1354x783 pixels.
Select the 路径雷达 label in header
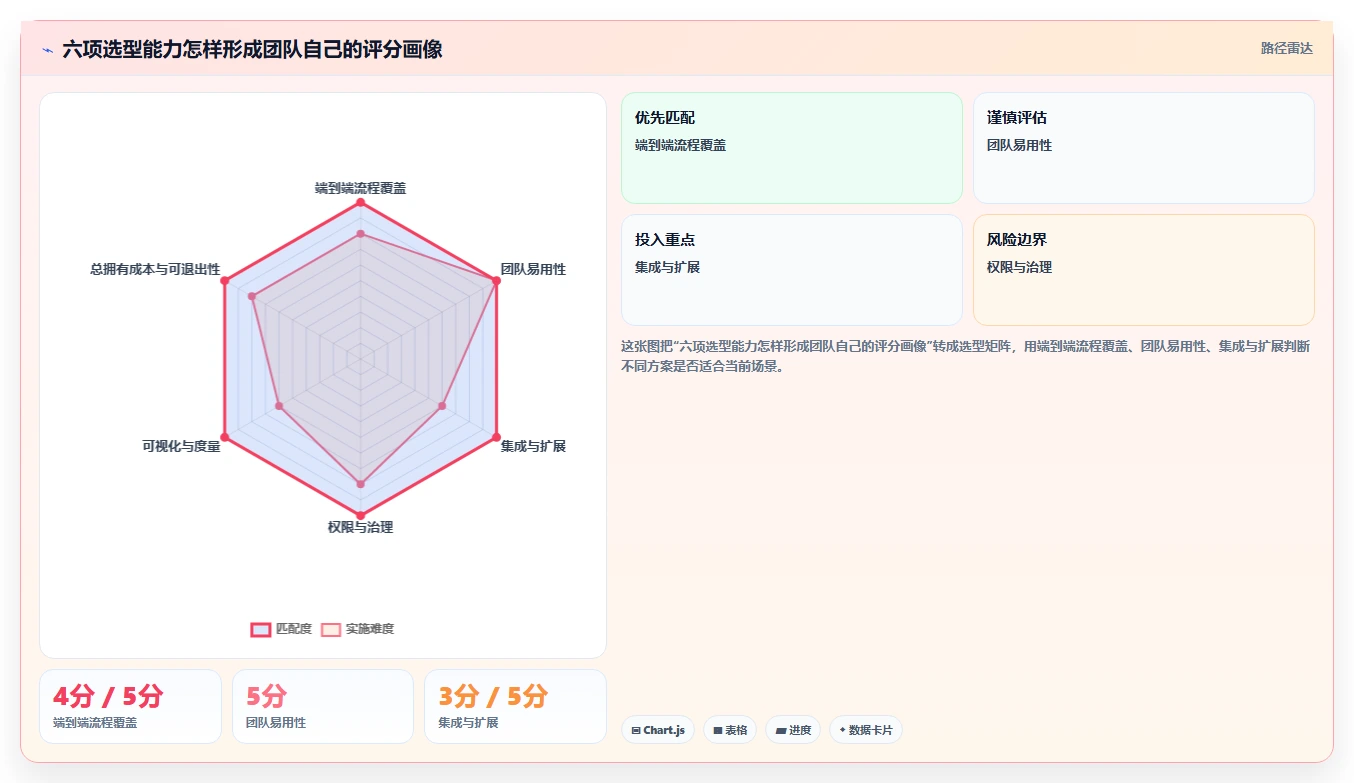(1286, 48)
